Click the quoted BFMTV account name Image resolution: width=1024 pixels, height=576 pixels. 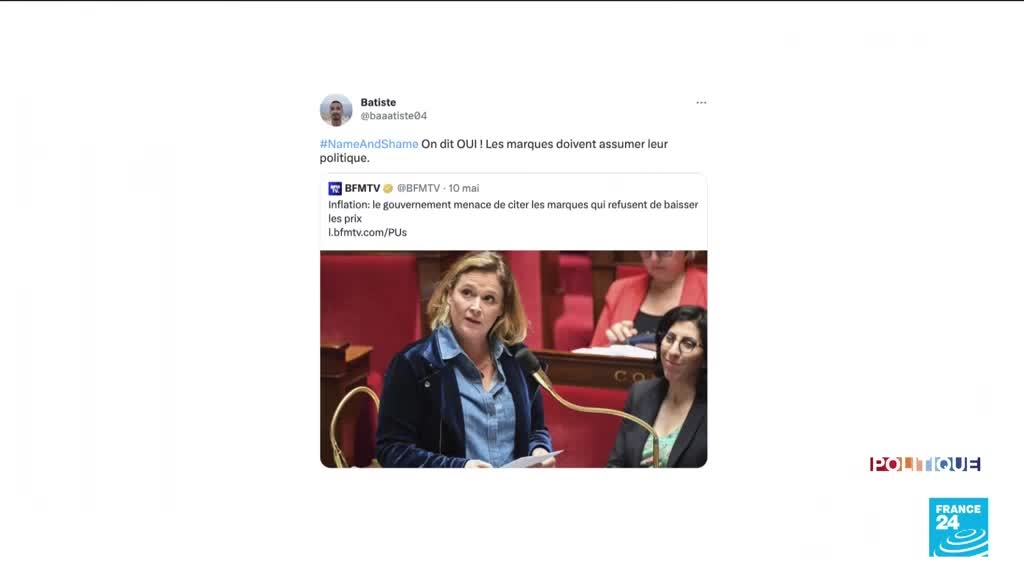click(x=362, y=188)
